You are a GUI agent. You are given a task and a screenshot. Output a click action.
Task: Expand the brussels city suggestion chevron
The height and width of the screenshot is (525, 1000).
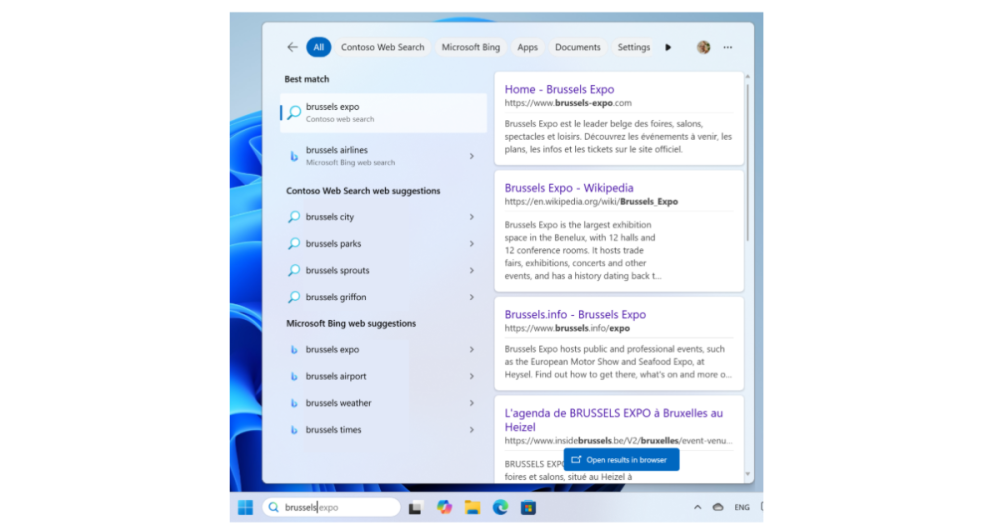click(472, 217)
